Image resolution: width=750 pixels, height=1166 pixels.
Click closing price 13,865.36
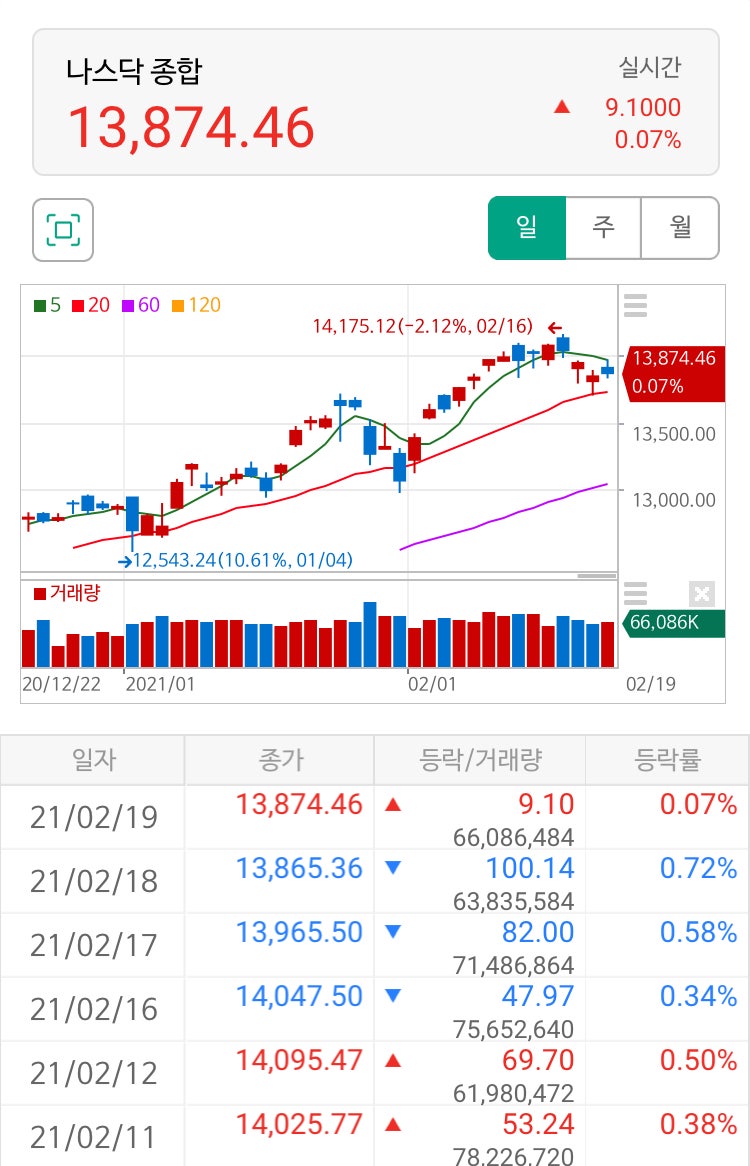[299, 868]
